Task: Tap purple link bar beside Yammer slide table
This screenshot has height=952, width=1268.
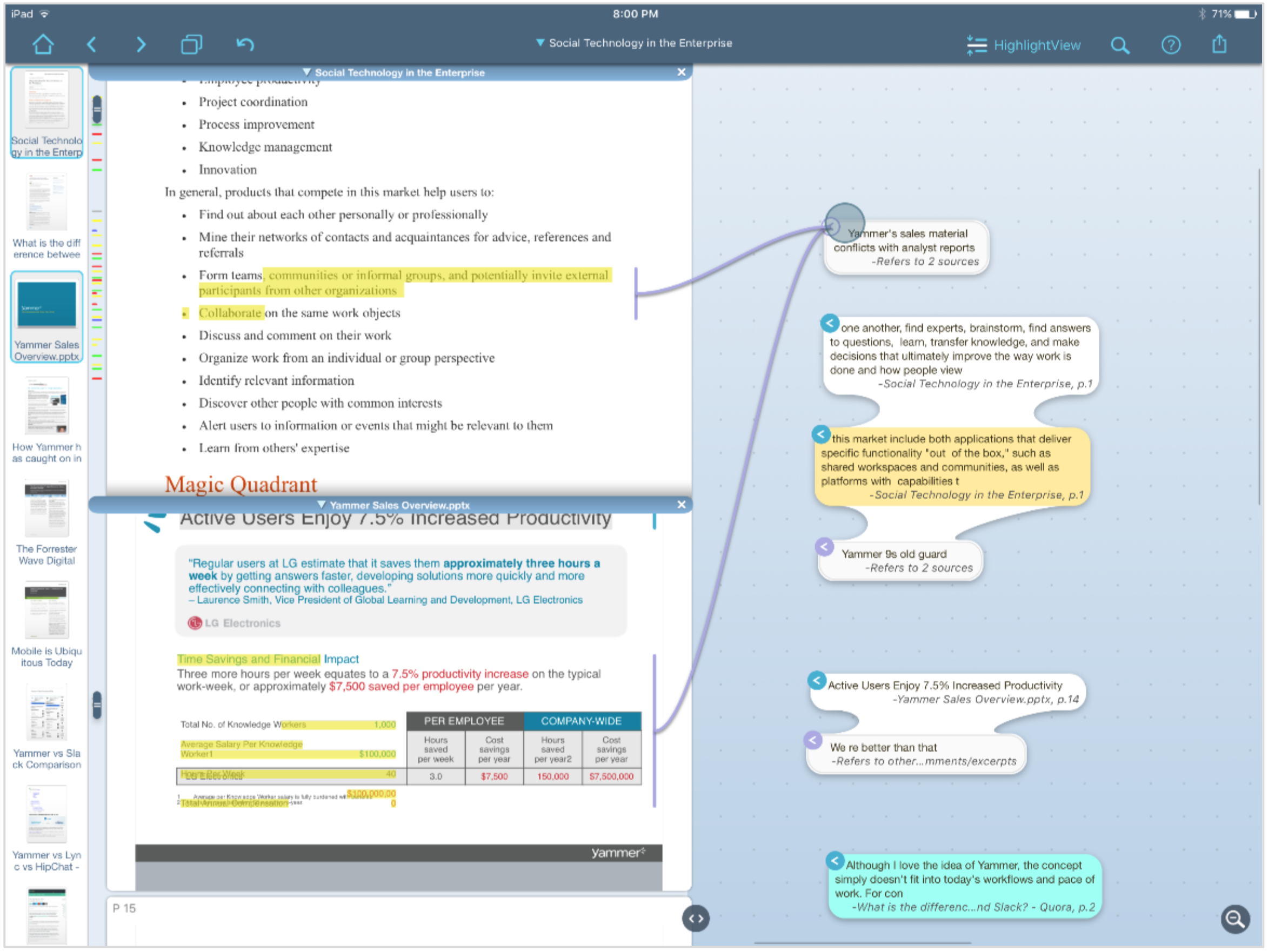Action: click(654, 732)
